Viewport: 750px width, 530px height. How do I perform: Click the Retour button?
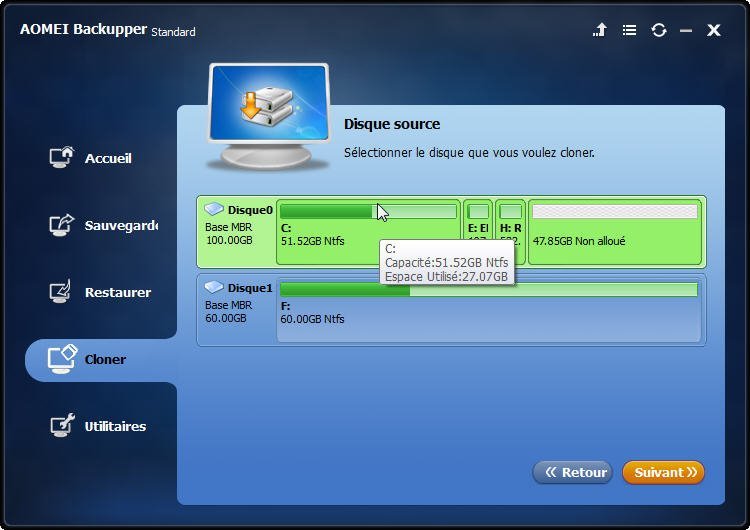point(573,473)
